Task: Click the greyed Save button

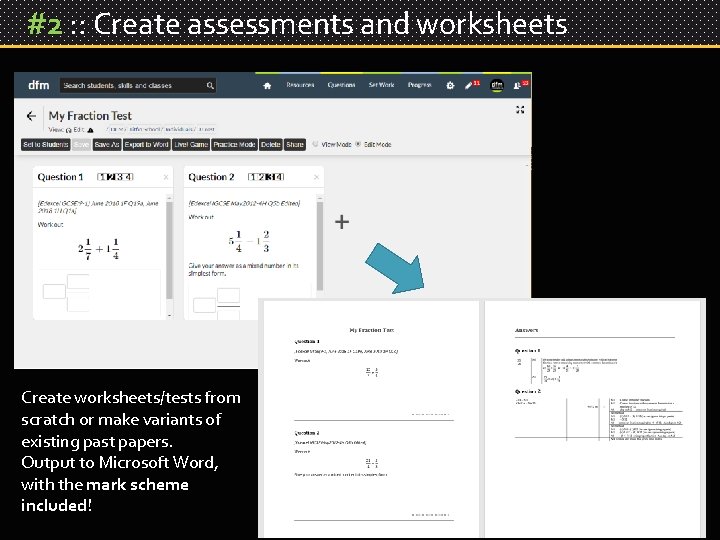Action: click(x=81, y=145)
